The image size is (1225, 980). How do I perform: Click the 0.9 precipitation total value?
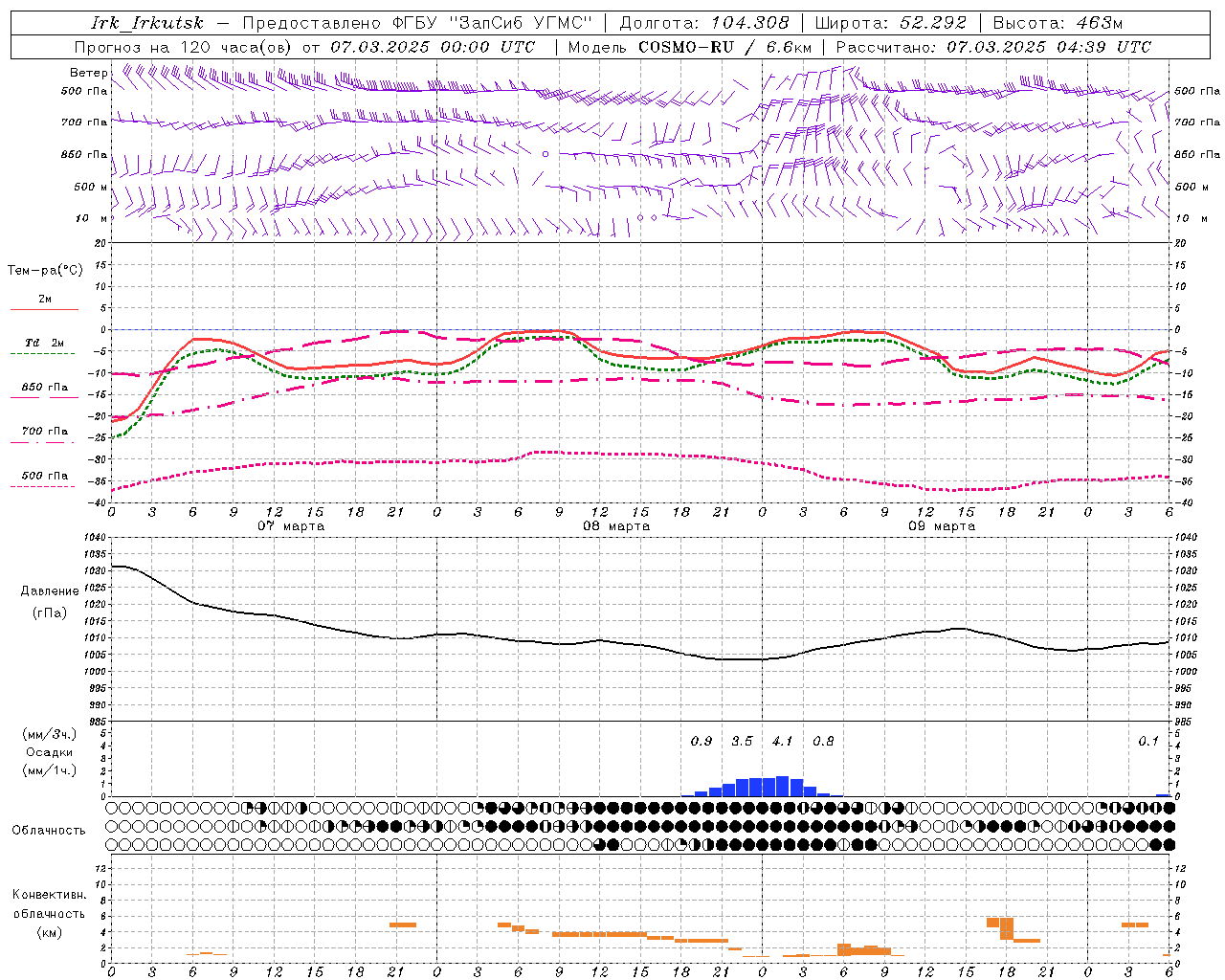pos(702,741)
